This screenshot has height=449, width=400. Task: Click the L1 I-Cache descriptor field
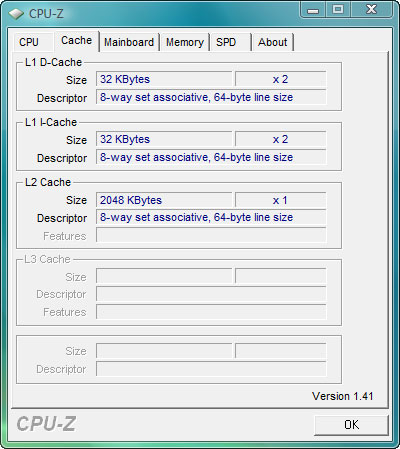pos(211,157)
